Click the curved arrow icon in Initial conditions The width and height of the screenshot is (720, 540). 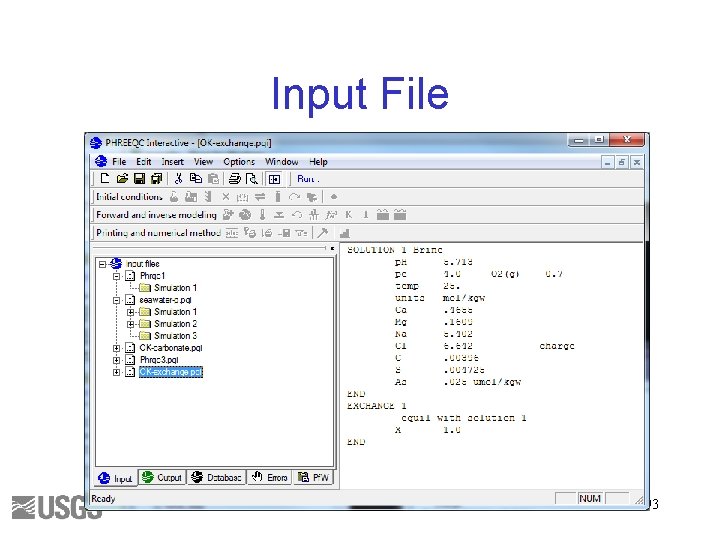[294, 197]
